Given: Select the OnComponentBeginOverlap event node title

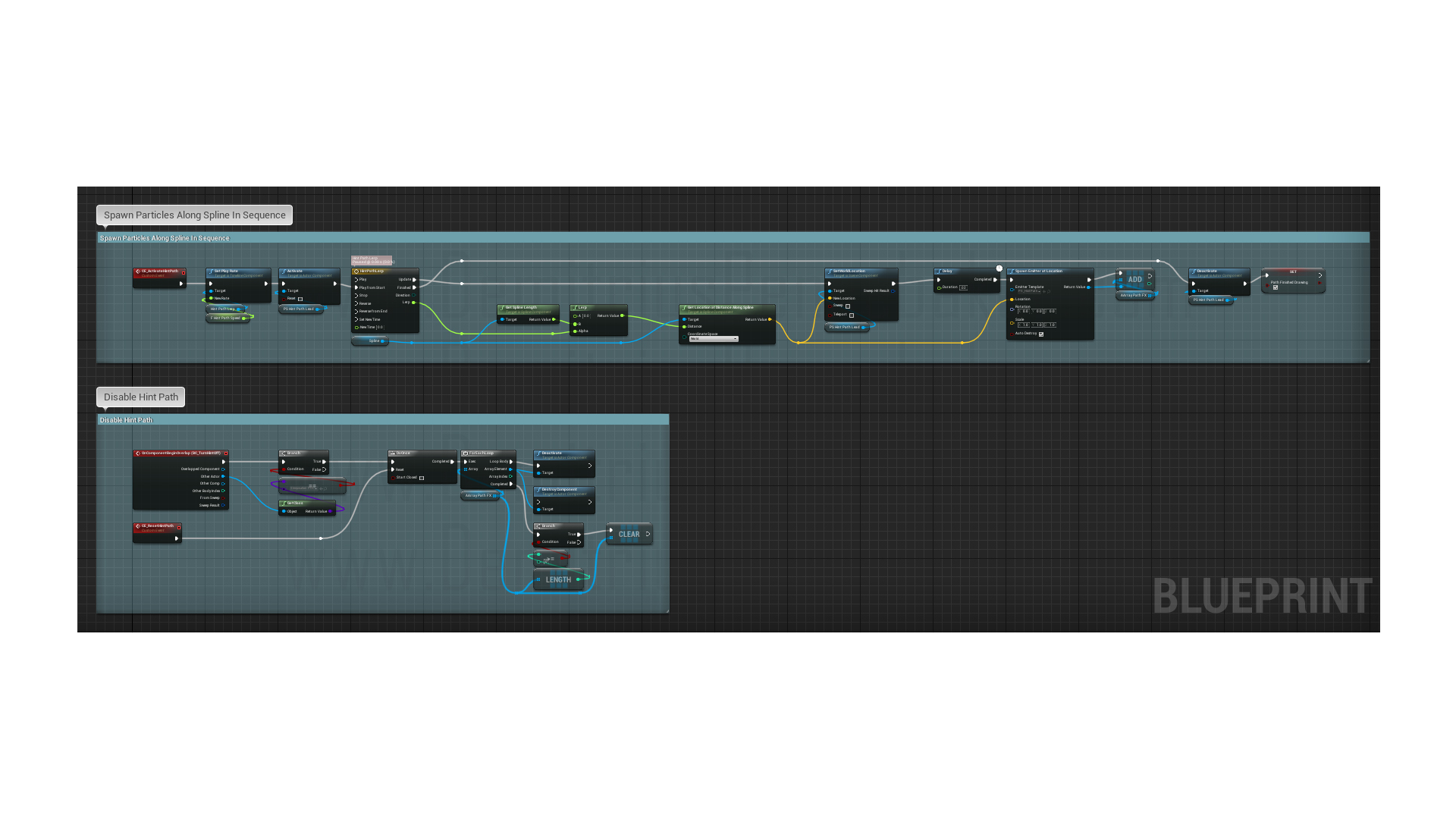Looking at the screenshot, I should pyautogui.click(x=180, y=453).
